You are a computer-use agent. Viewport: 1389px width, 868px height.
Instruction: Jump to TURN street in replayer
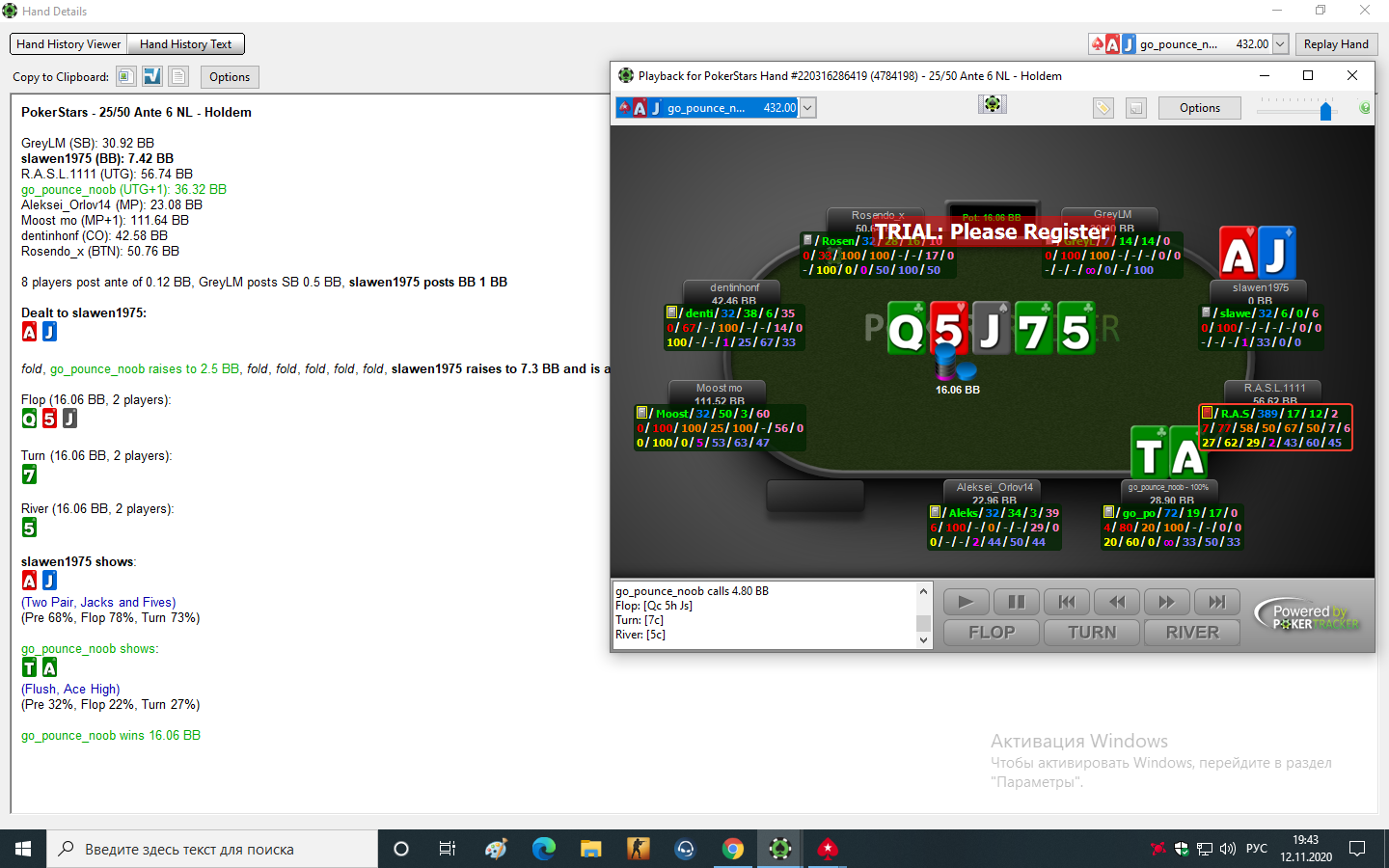[1092, 633]
